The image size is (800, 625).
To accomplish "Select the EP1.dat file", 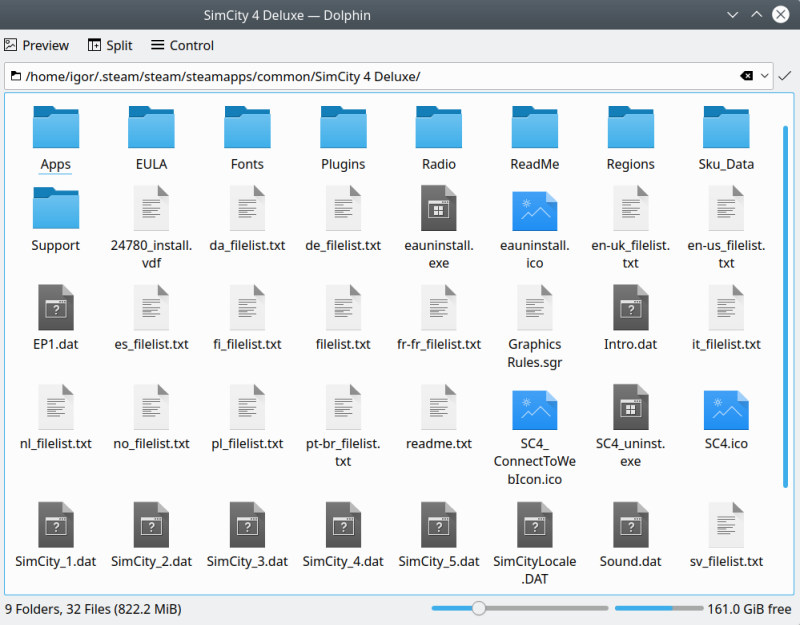I will (56, 309).
